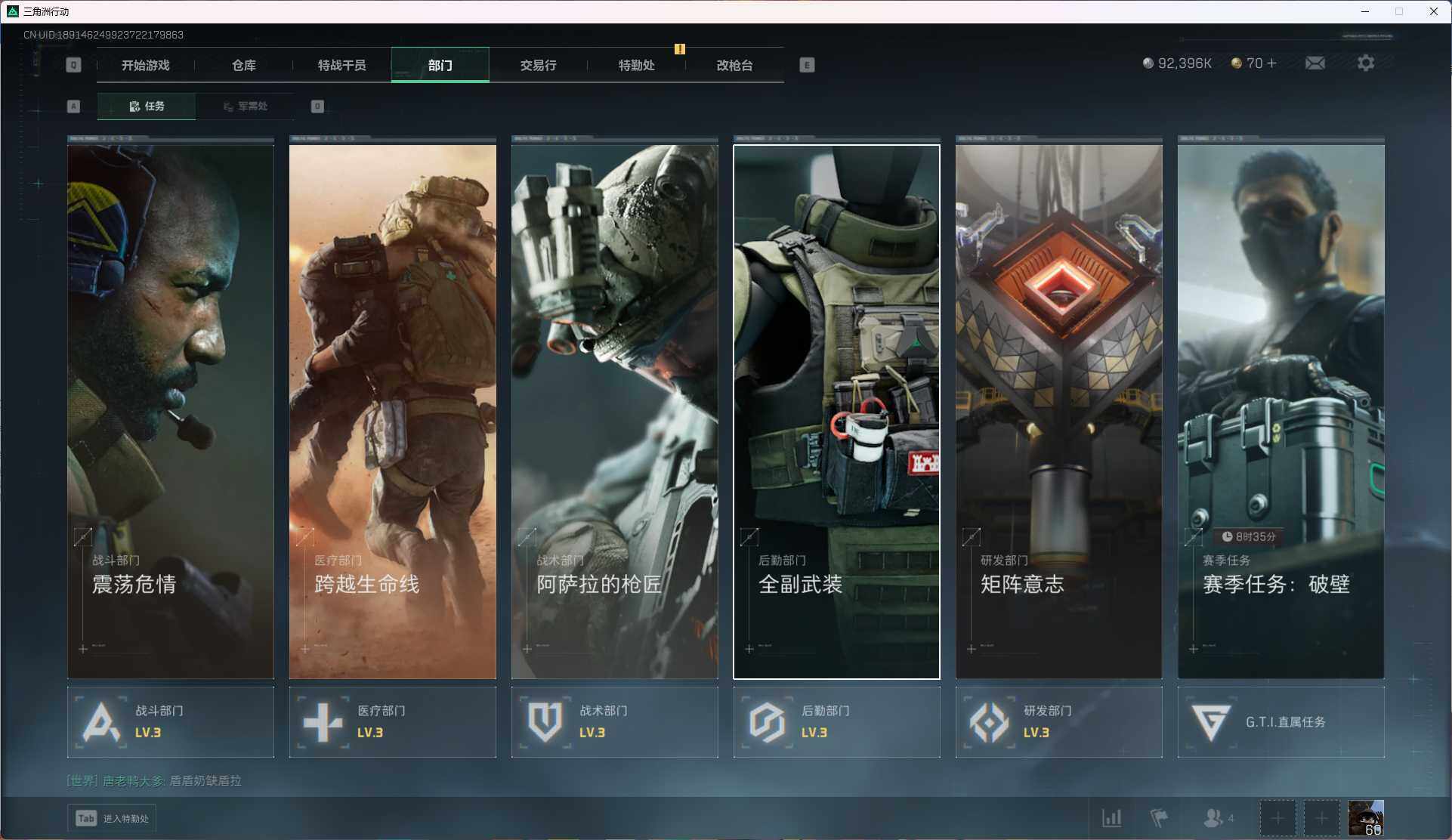Open the 特勤处 tab
1452x840 pixels.
click(x=636, y=65)
